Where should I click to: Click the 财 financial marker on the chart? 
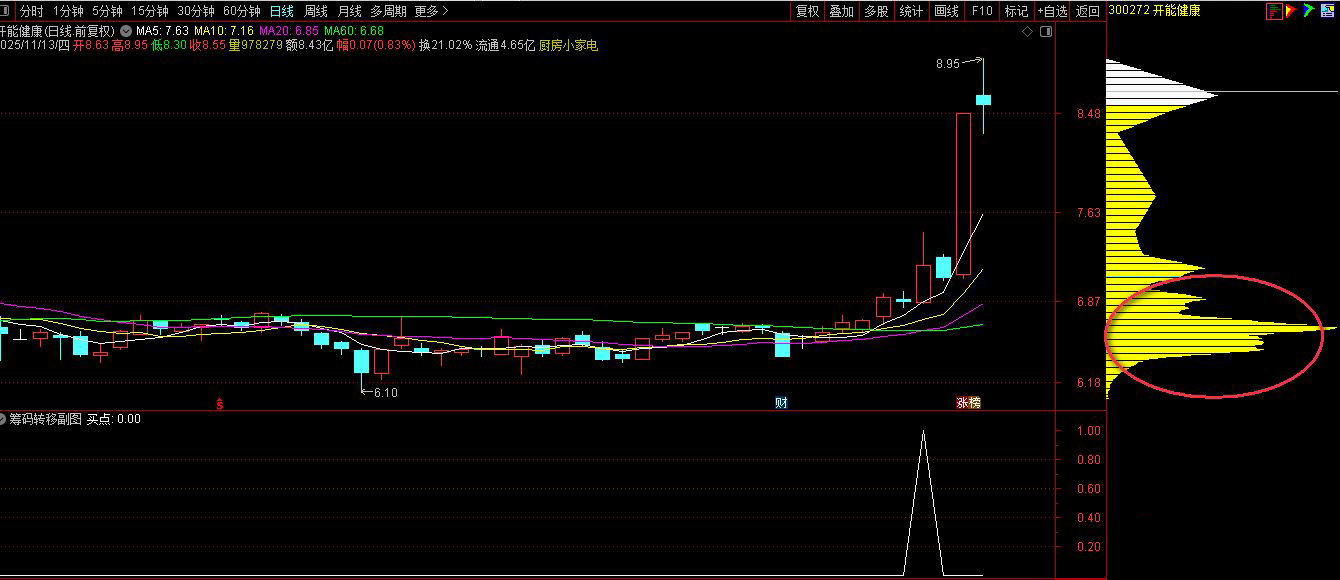(782, 403)
